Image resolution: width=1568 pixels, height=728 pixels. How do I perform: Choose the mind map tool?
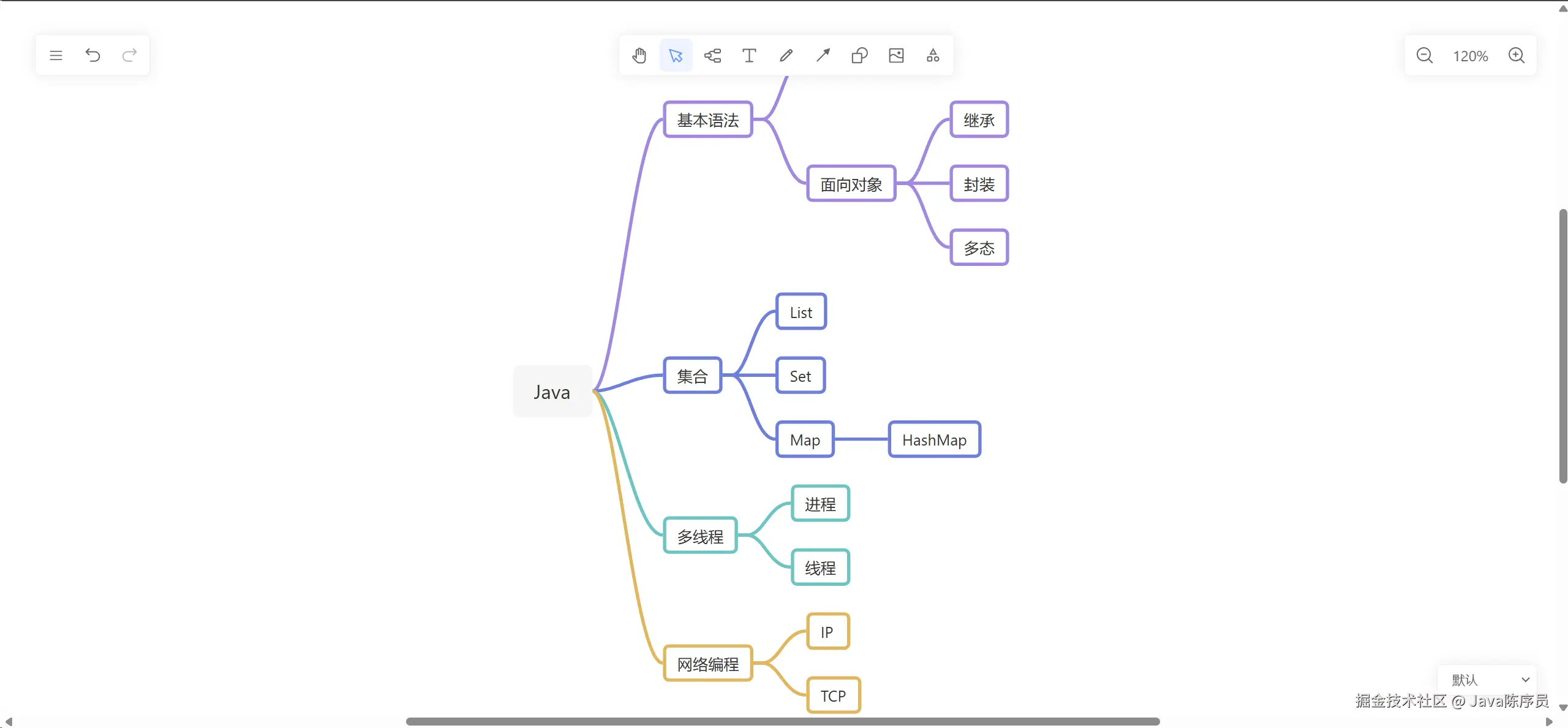[712, 56]
